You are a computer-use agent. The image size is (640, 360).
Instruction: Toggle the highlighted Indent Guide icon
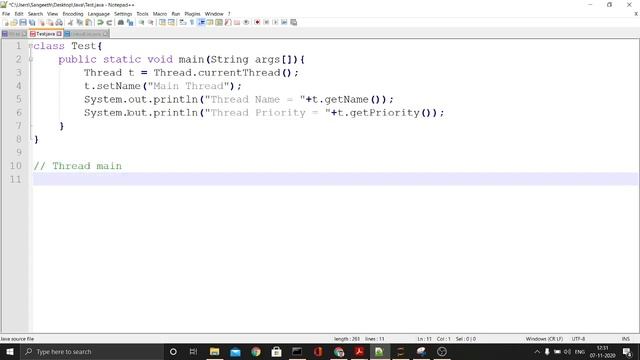pos(201,22)
